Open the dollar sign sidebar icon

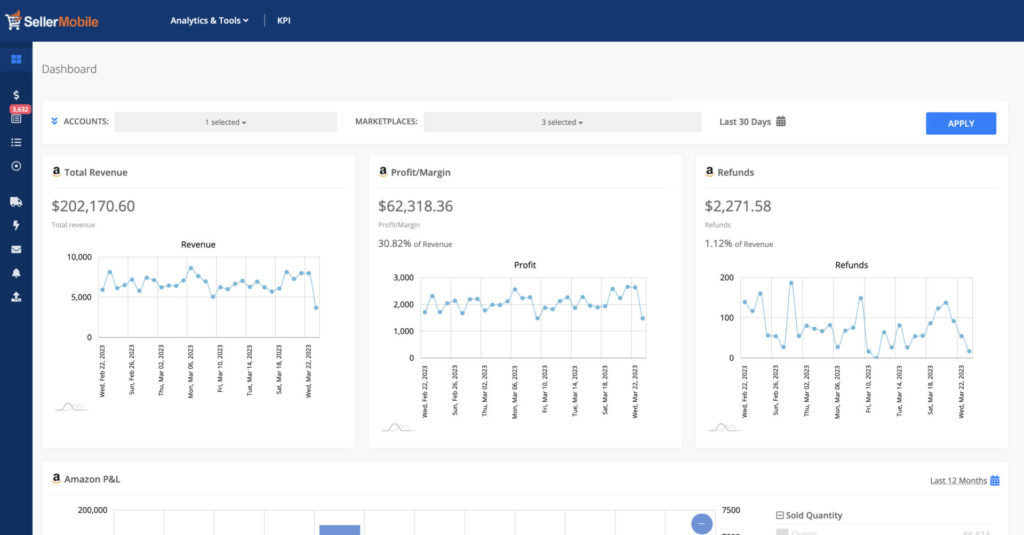point(16,95)
